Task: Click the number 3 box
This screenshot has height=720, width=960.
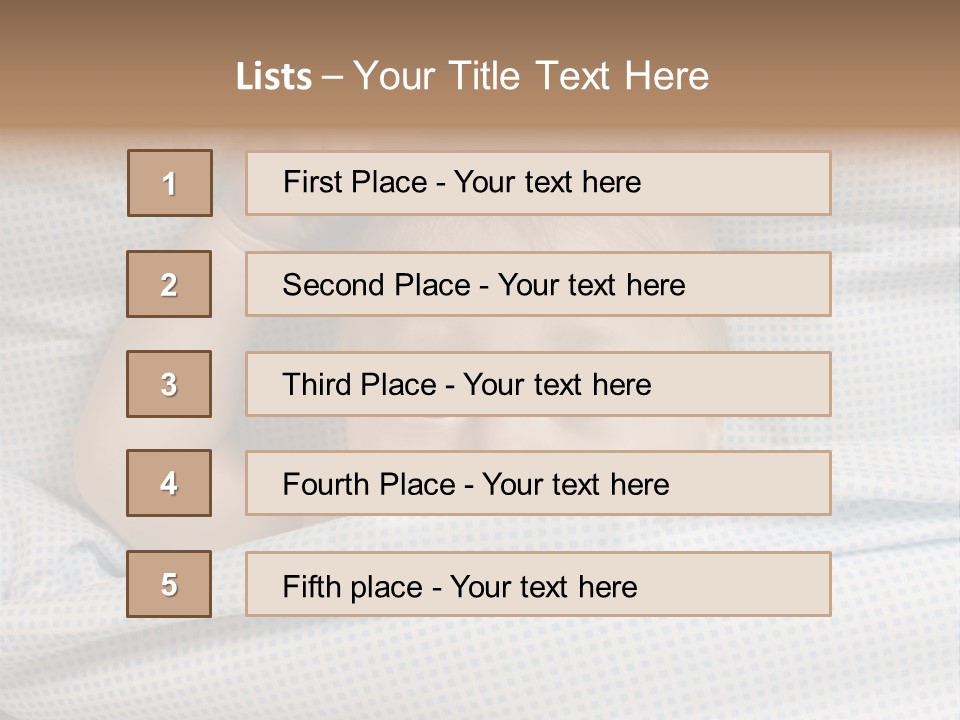Action: pos(169,384)
